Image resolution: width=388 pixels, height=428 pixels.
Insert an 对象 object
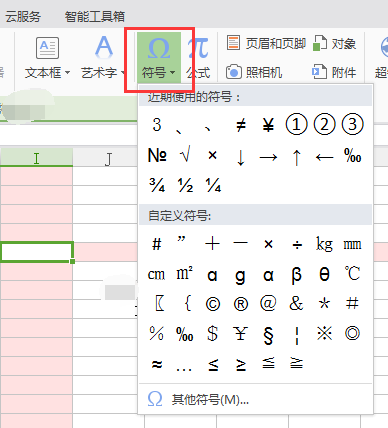pos(334,43)
